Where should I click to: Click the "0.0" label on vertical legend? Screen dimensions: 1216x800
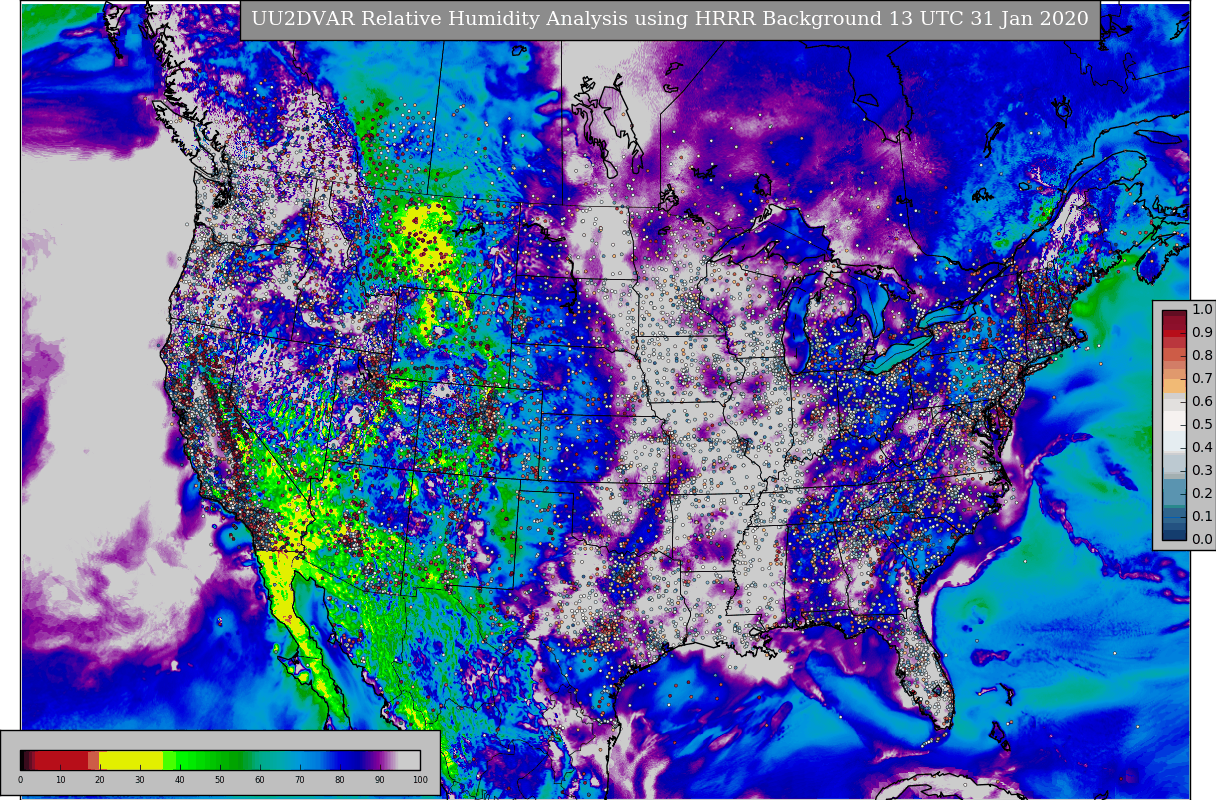pos(1202,539)
